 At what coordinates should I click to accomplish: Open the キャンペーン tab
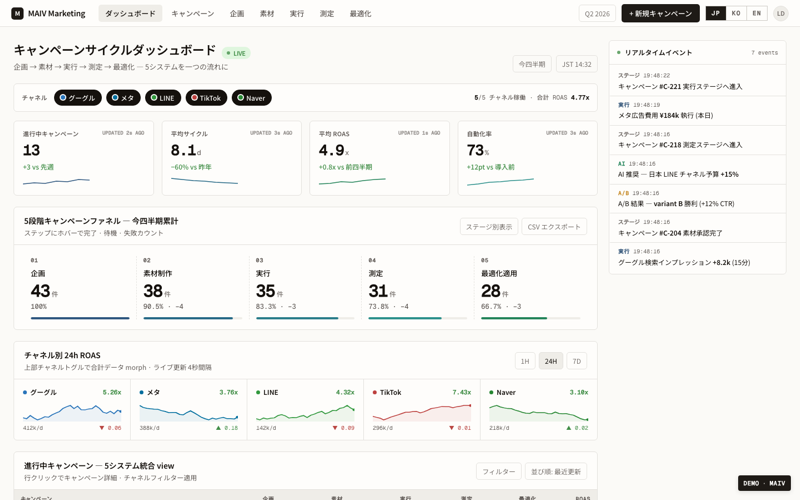[192, 13]
